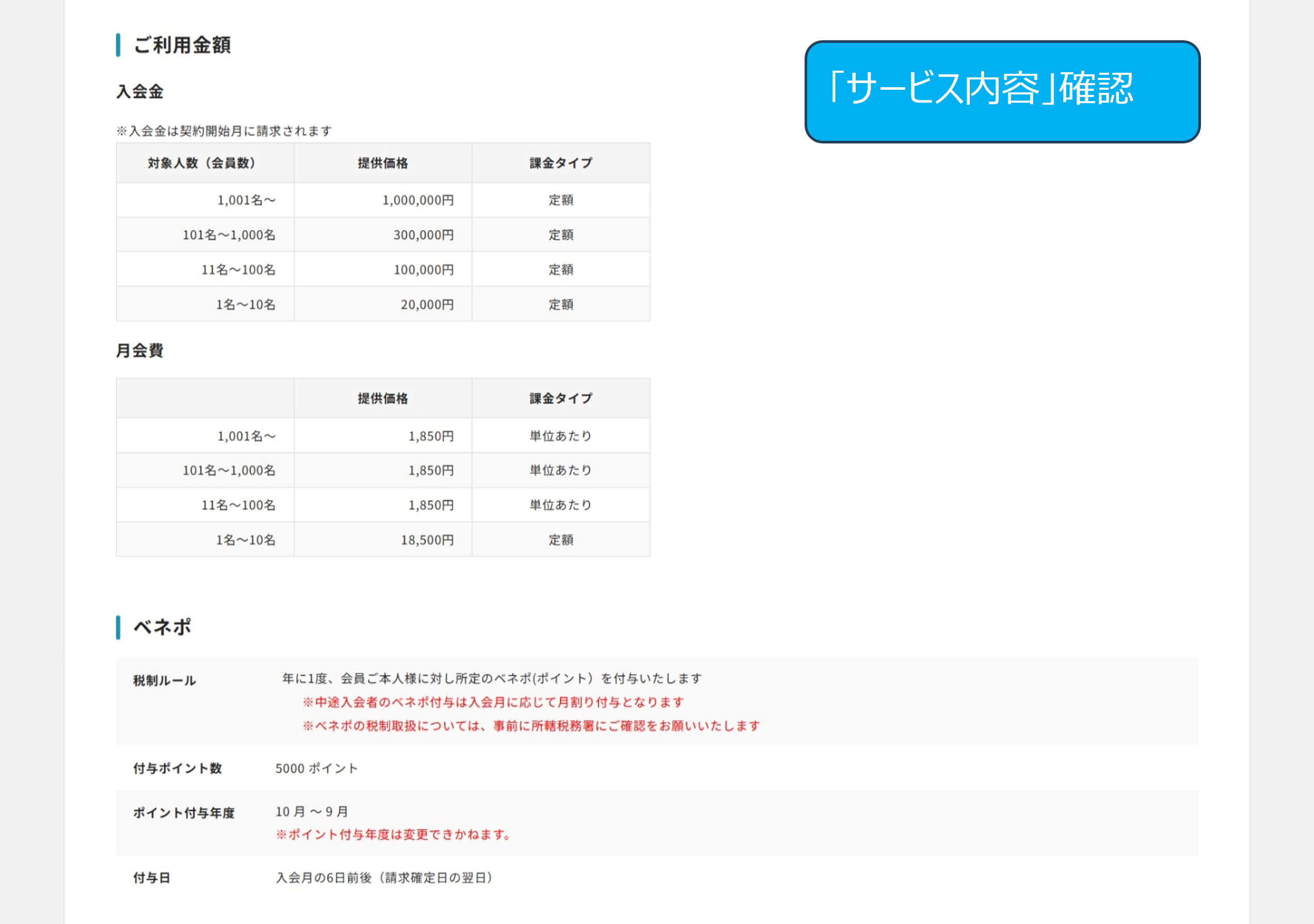
Task: Click the 月会費 subheading
Action: [x=140, y=350]
